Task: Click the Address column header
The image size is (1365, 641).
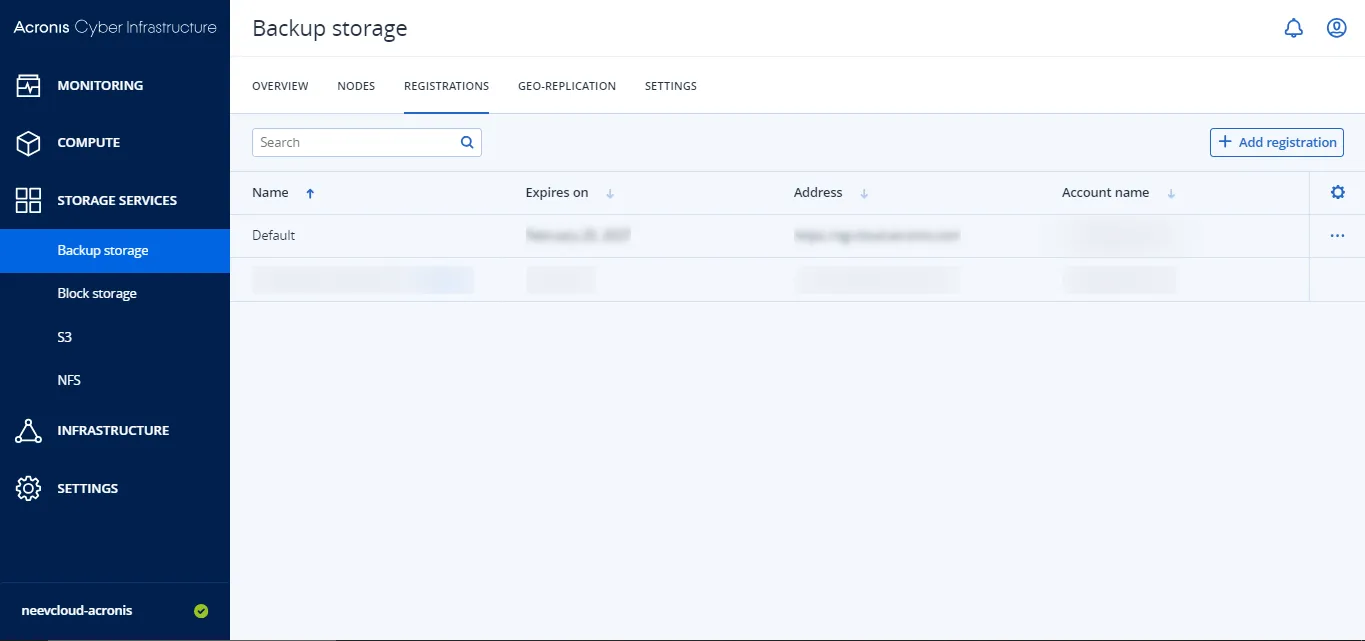Action: click(x=818, y=193)
